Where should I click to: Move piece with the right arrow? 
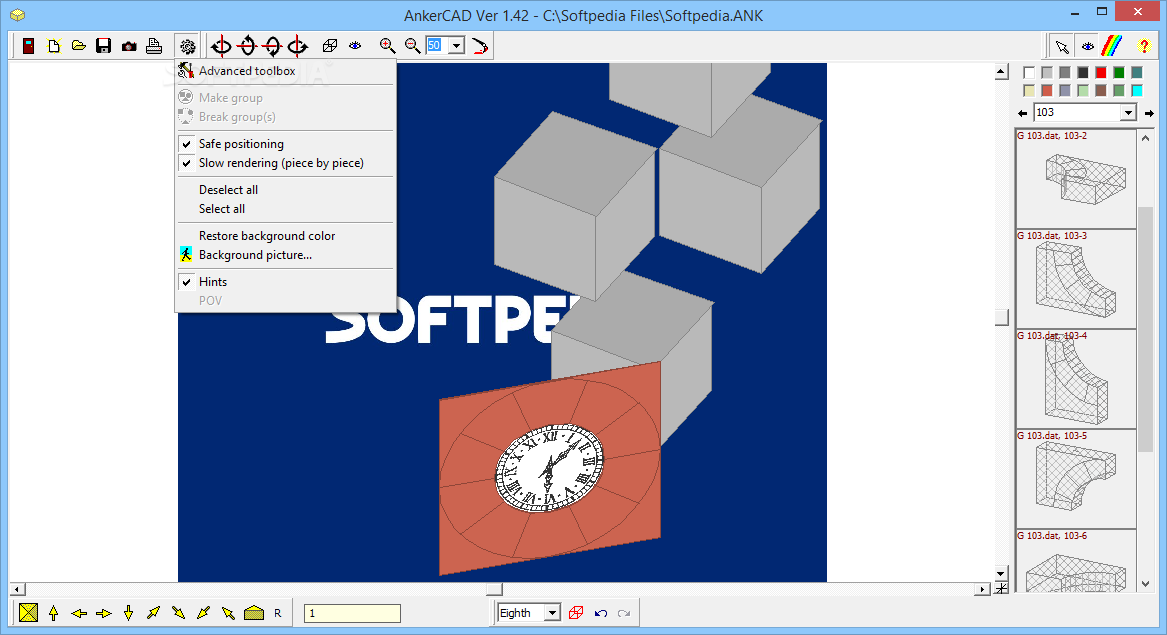click(103, 613)
